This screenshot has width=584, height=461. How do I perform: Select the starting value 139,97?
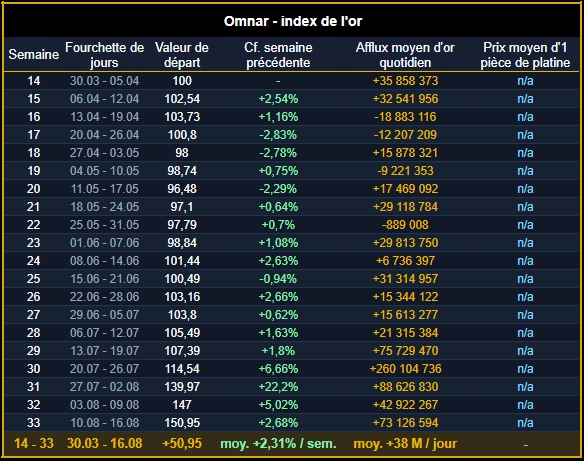click(x=182, y=387)
